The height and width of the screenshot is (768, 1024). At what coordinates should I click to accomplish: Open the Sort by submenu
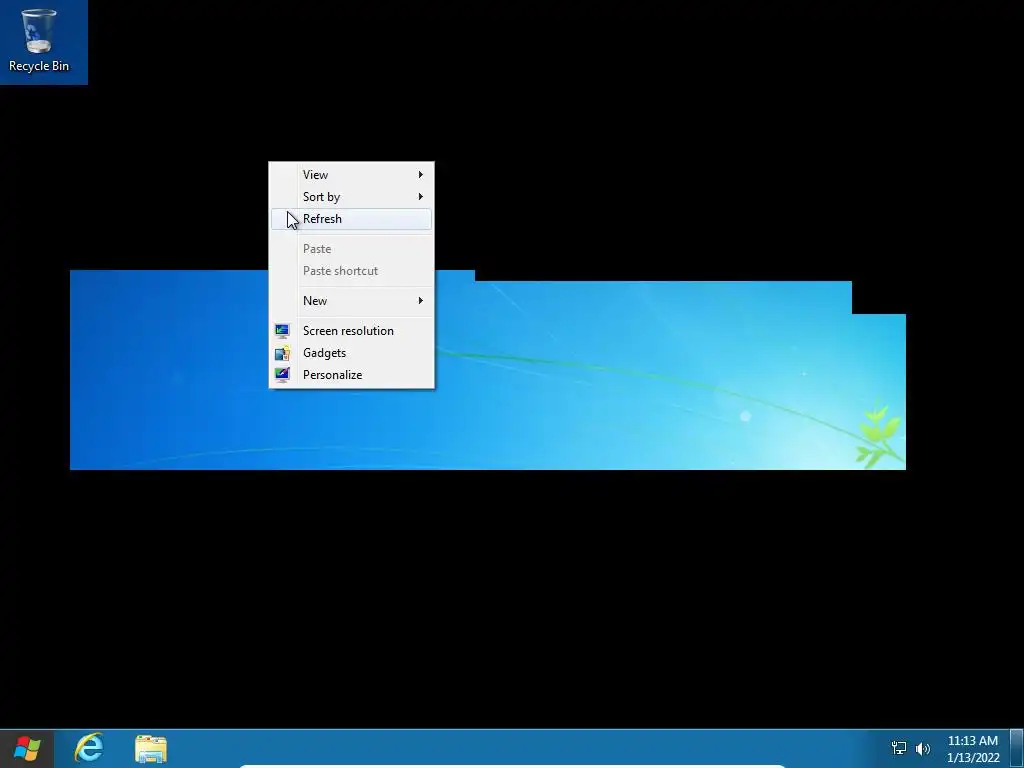(x=351, y=197)
